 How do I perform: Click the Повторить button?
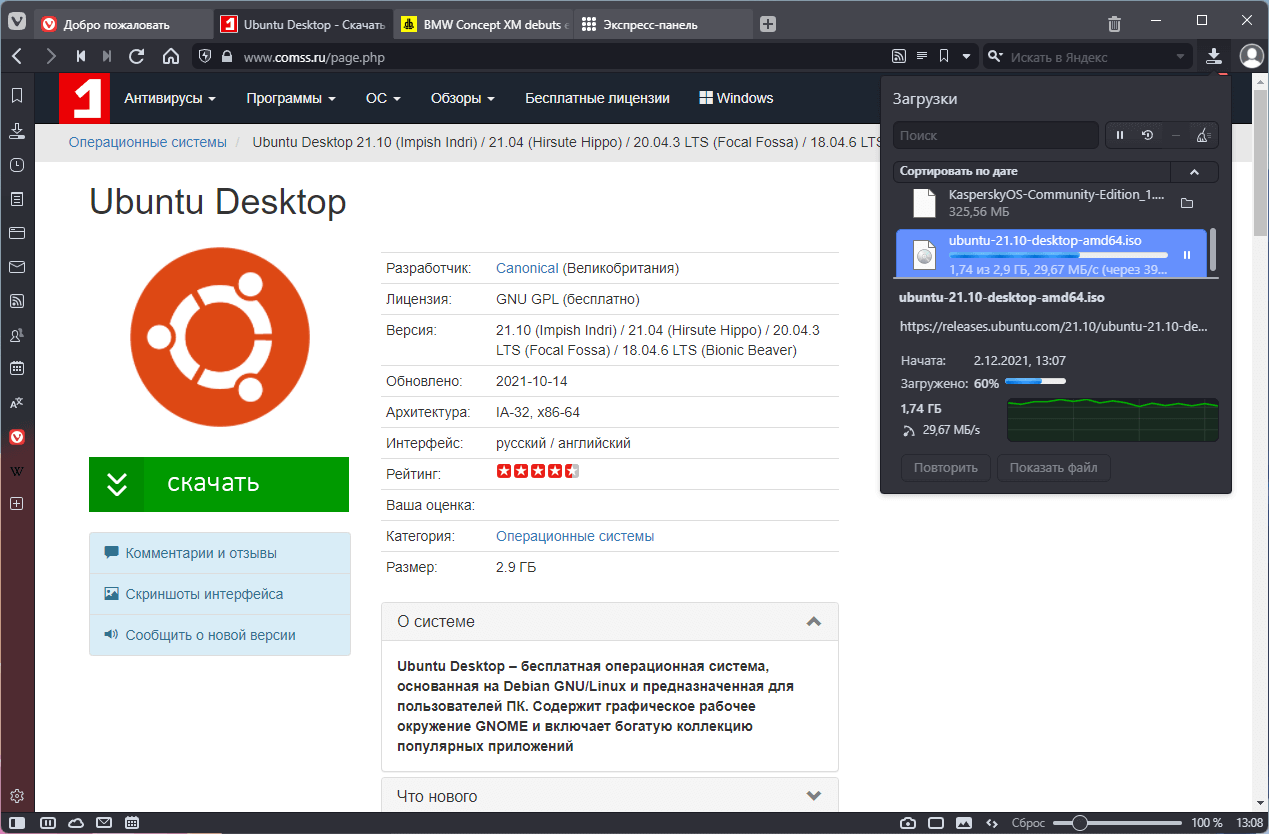pyautogui.click(x=945, y=467)
